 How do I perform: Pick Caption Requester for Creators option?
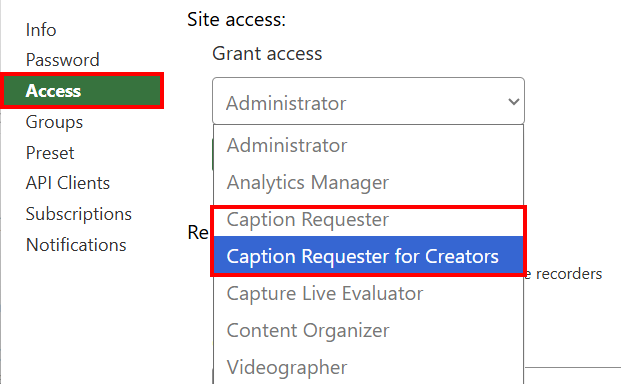pyautogui.click(x=368, y=256)
